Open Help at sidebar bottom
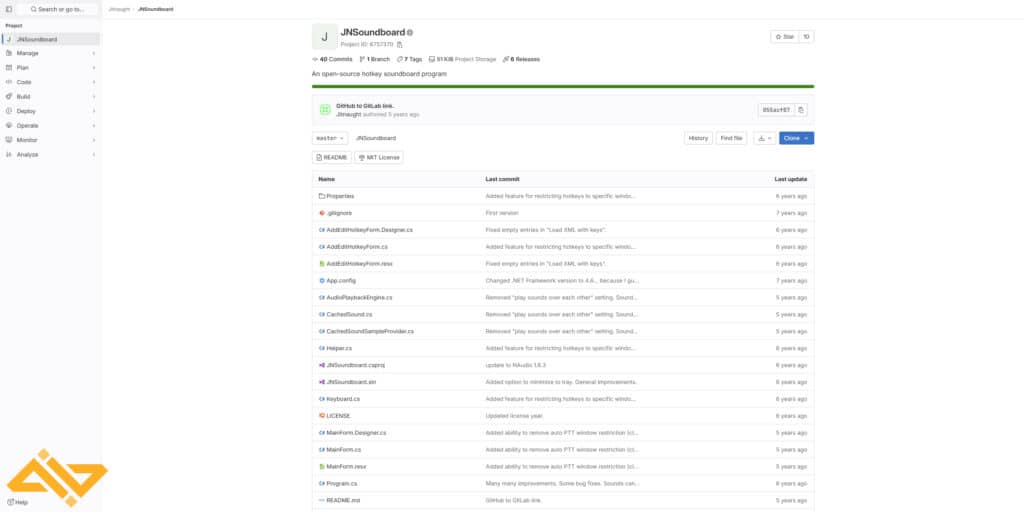 coord(18,502)
